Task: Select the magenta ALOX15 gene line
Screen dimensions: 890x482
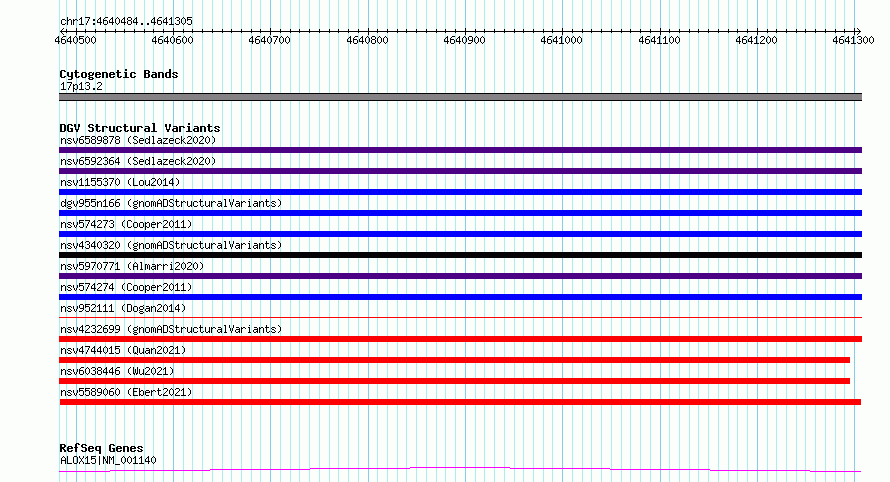Action: (x=460, y=469)
